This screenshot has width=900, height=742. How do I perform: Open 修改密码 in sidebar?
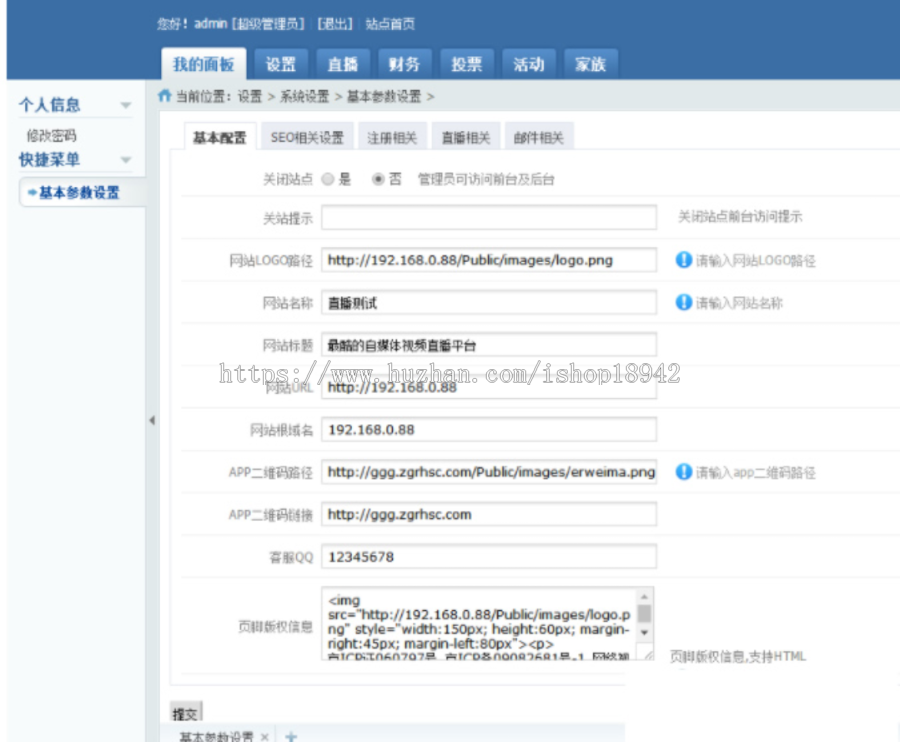tap(52, 135)
